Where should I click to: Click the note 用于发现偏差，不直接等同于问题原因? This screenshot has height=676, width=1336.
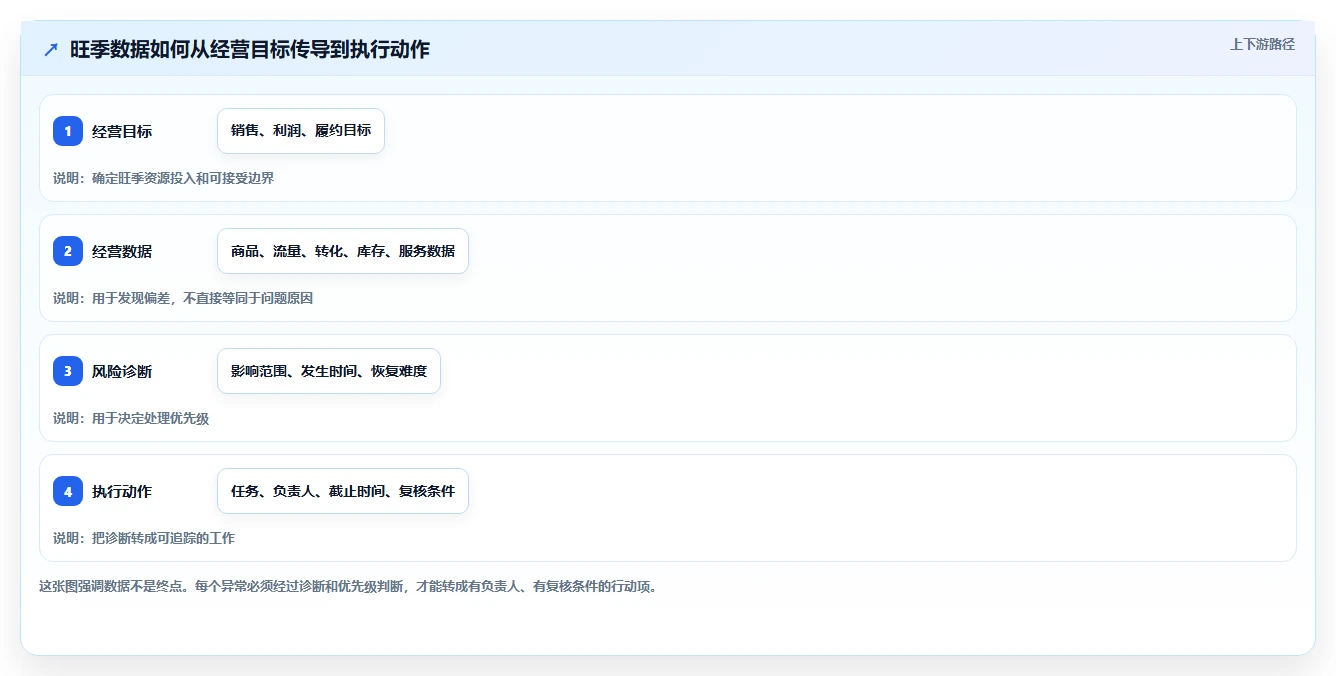[203, 298]
